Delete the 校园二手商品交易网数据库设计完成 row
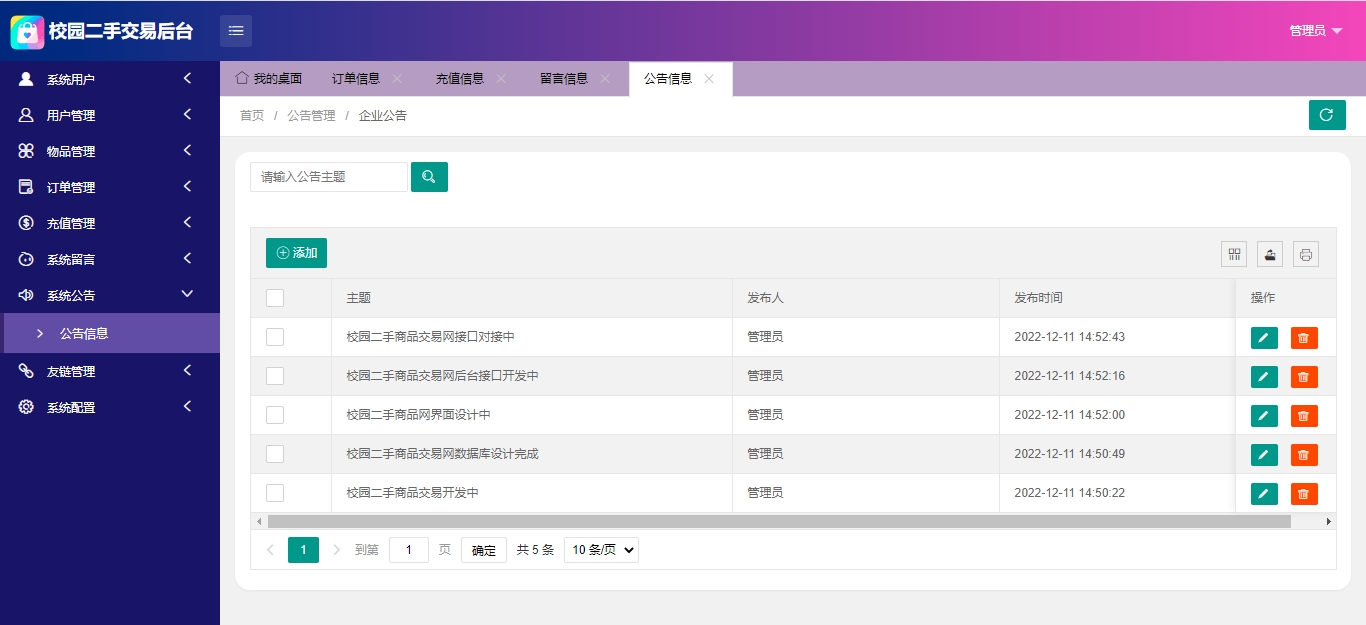 point(1304,455)
